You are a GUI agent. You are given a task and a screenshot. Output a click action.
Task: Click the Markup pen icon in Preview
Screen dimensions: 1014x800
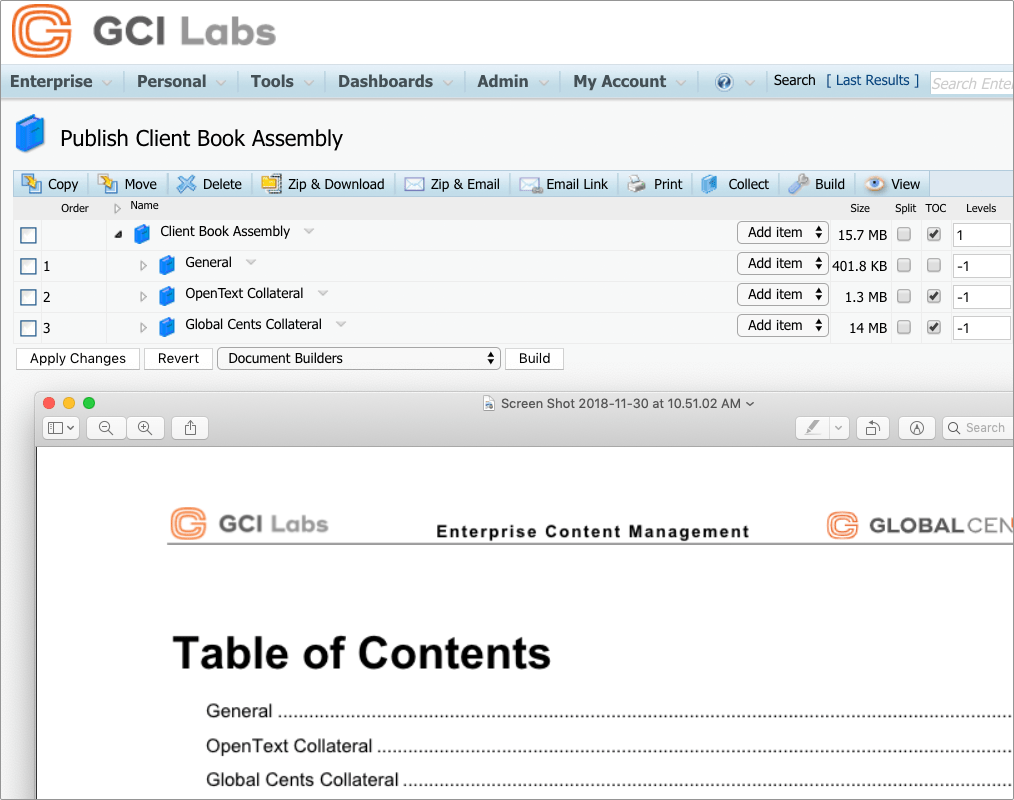pyautogui.click(x=812, y=427)
